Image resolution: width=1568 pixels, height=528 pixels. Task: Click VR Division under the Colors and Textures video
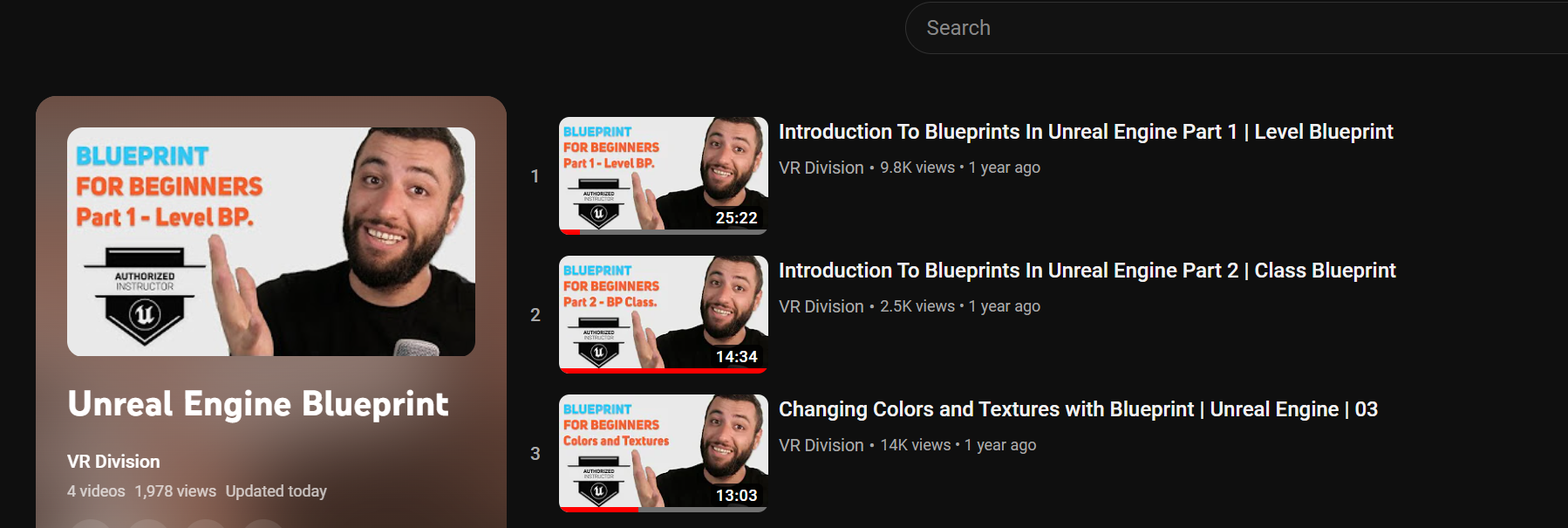click(821, 445)
